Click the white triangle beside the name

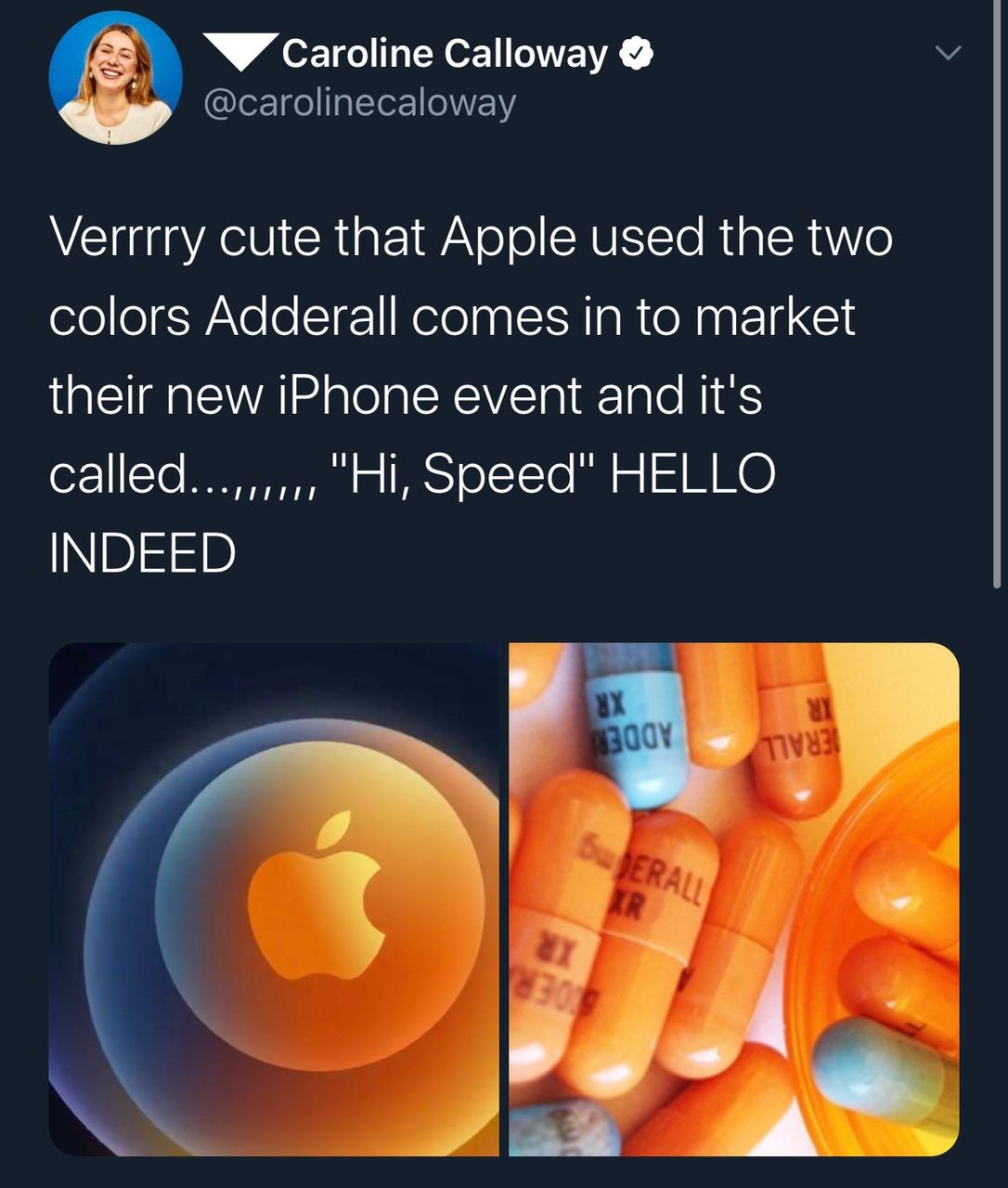(x=240, y=53)
